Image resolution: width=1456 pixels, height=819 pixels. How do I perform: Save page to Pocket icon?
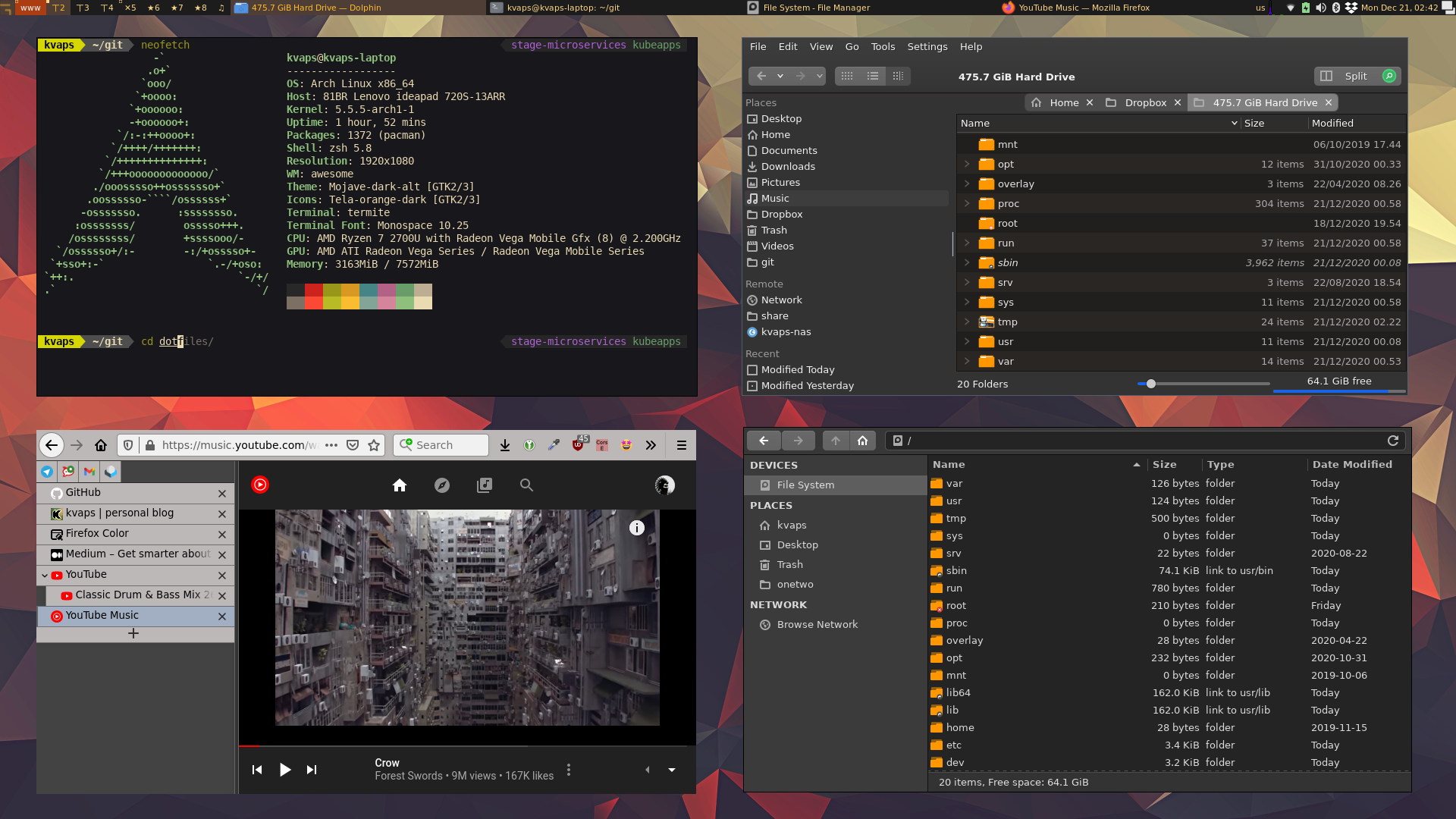click(x=353, y=445)
